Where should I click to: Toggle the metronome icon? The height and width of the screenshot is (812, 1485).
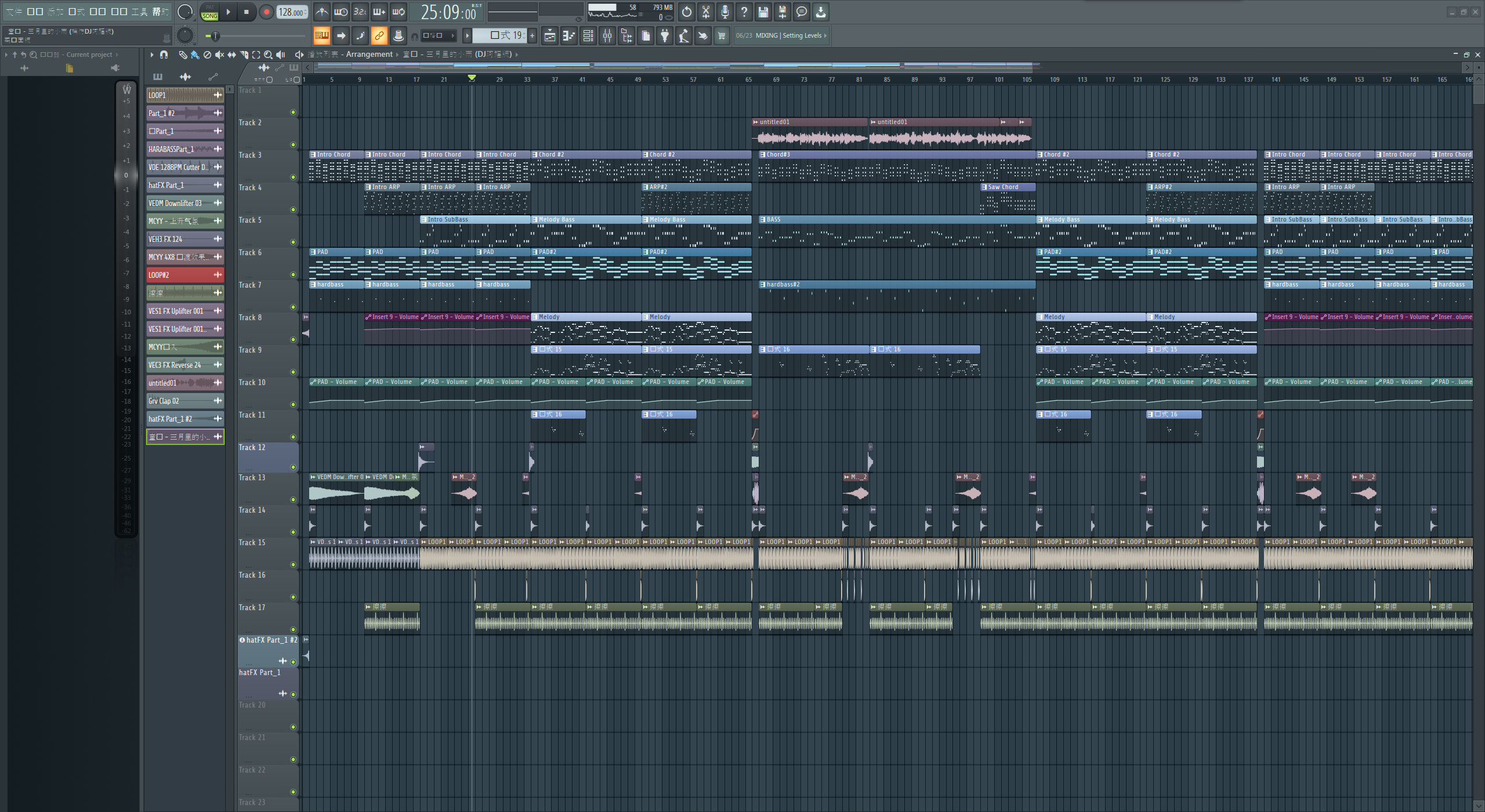coord(322,12)
